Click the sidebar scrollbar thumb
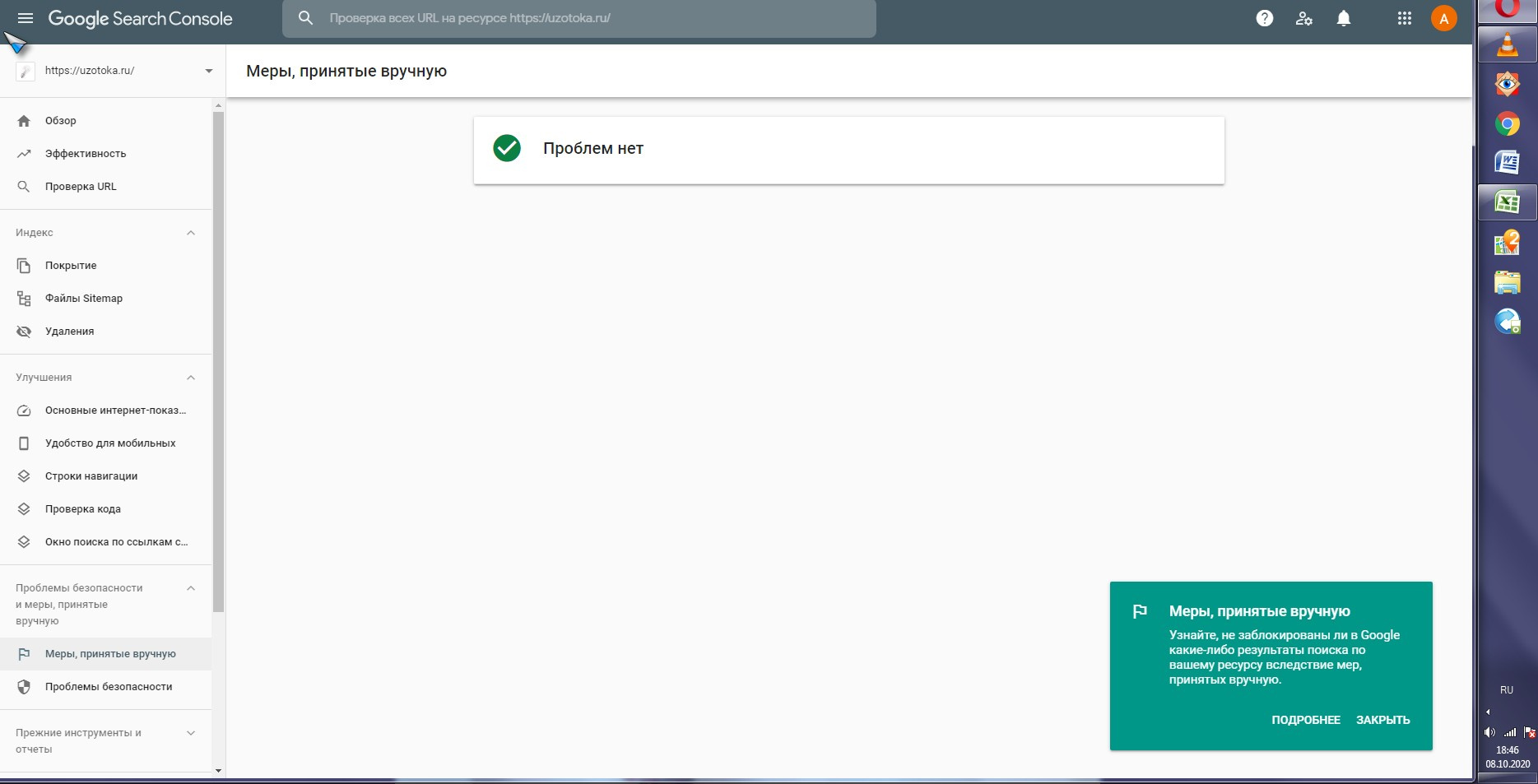Image resolution: width=1538 pixels, height=784 pixels. 218,362
